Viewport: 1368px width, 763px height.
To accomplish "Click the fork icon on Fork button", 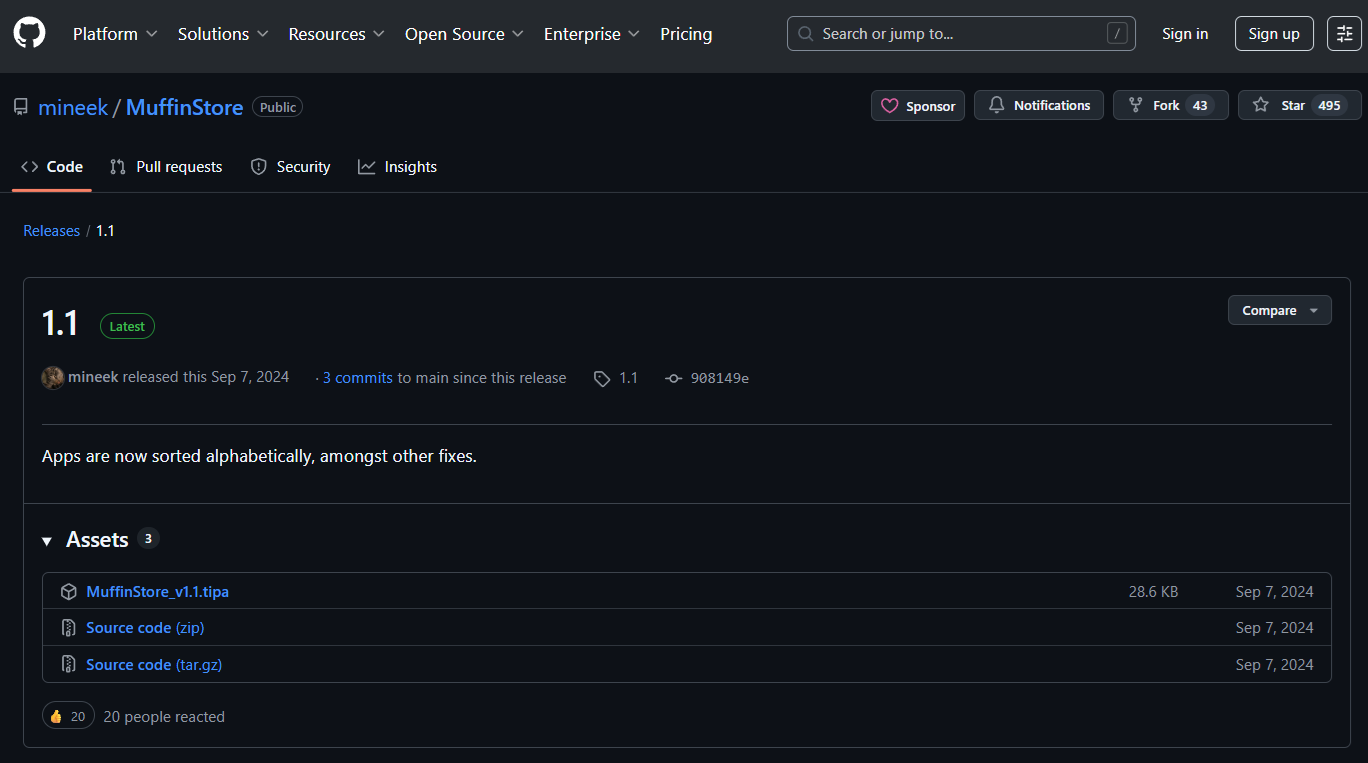I will pos(1135,105).
